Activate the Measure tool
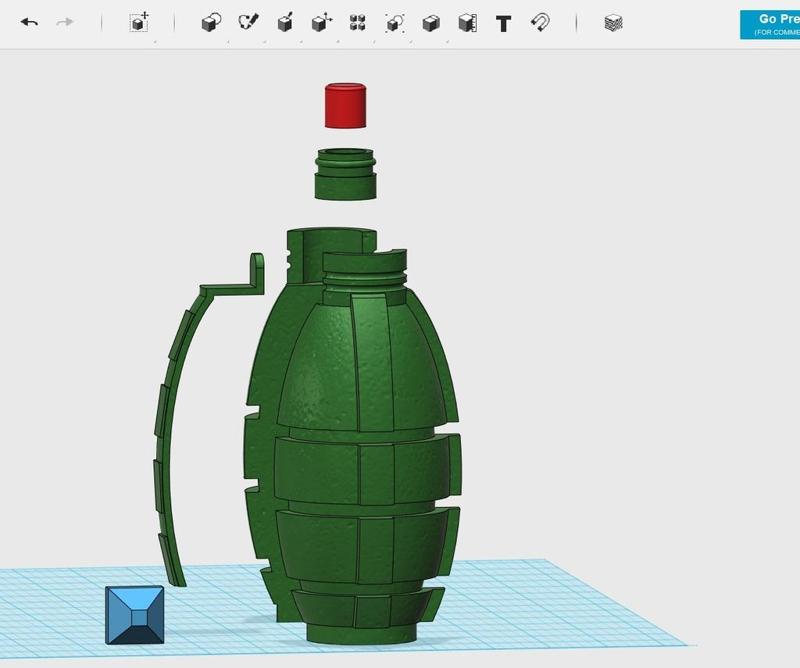The image size is (800, 668). tap(467, 22)
